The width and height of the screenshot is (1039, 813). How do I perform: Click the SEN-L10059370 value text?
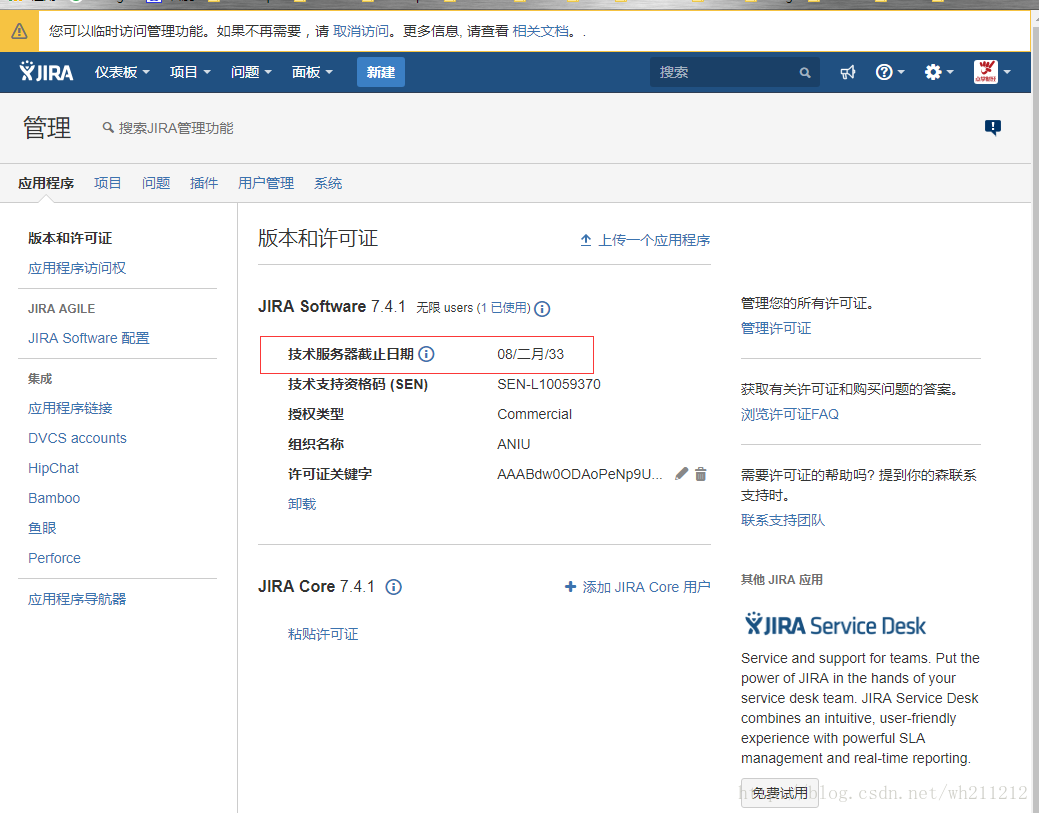pyautogui.click(x=549, y=384)
